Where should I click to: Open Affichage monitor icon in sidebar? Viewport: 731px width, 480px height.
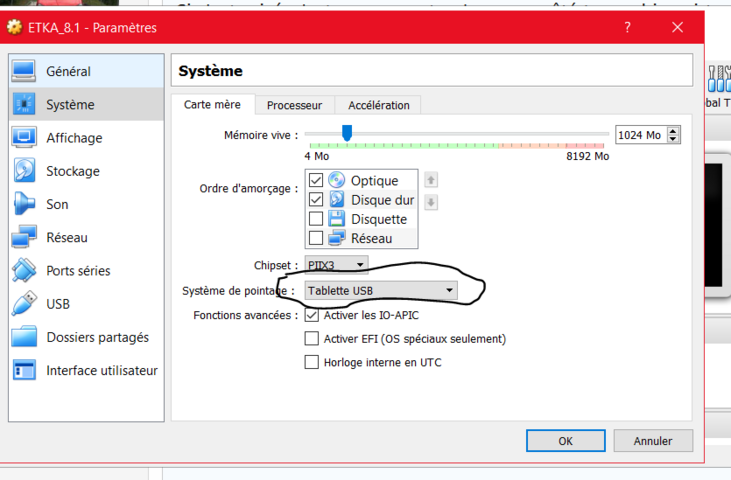pyautogui.click(x=23, y=137)
